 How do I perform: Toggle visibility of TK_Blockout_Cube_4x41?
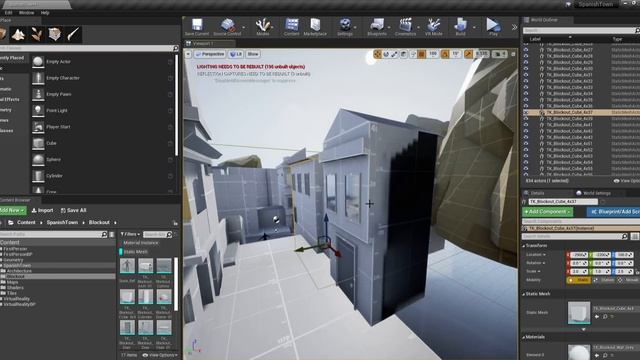pos(526,125)
